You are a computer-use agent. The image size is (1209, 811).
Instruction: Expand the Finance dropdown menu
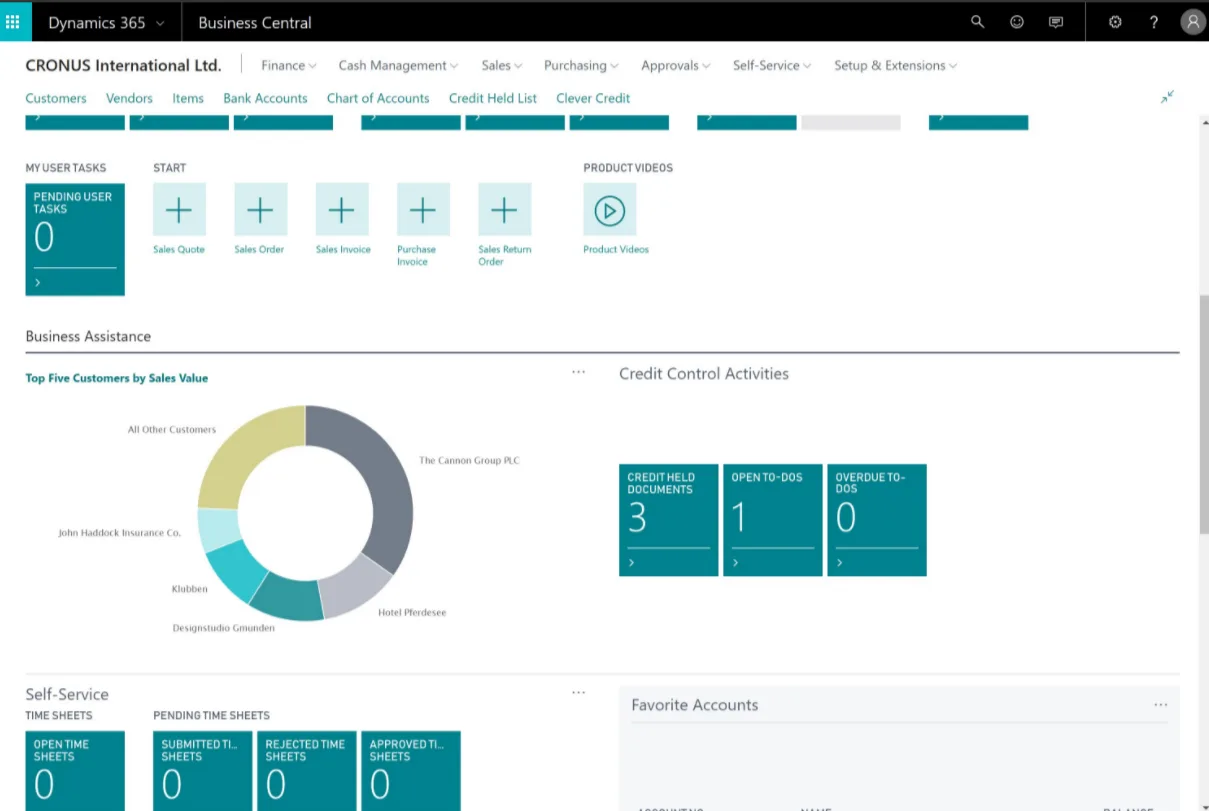point(288,65)
